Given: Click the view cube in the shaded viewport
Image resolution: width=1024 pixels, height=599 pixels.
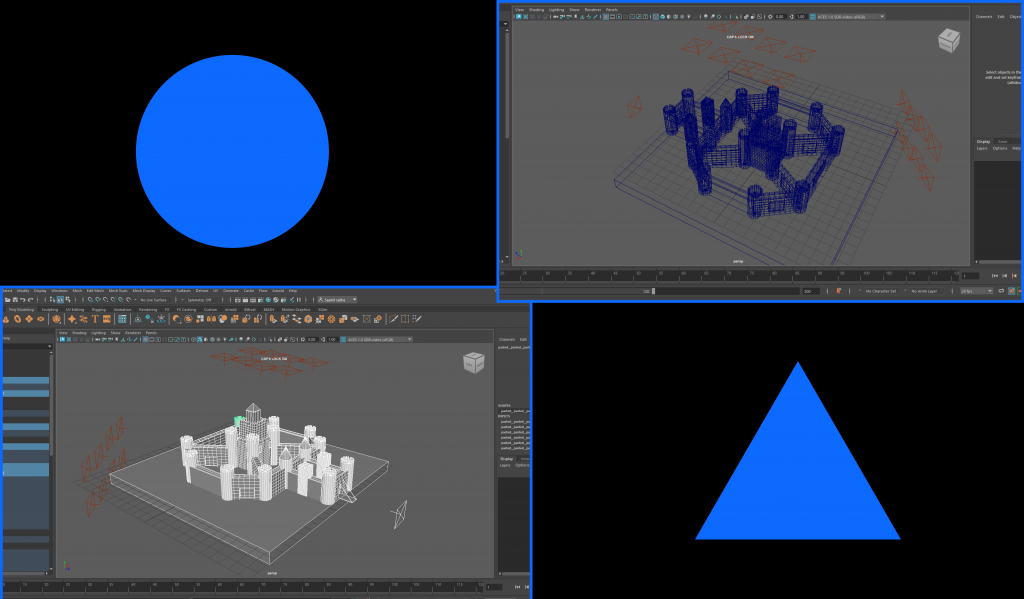Looking at the screenshot, I should [x=473, y=363].
